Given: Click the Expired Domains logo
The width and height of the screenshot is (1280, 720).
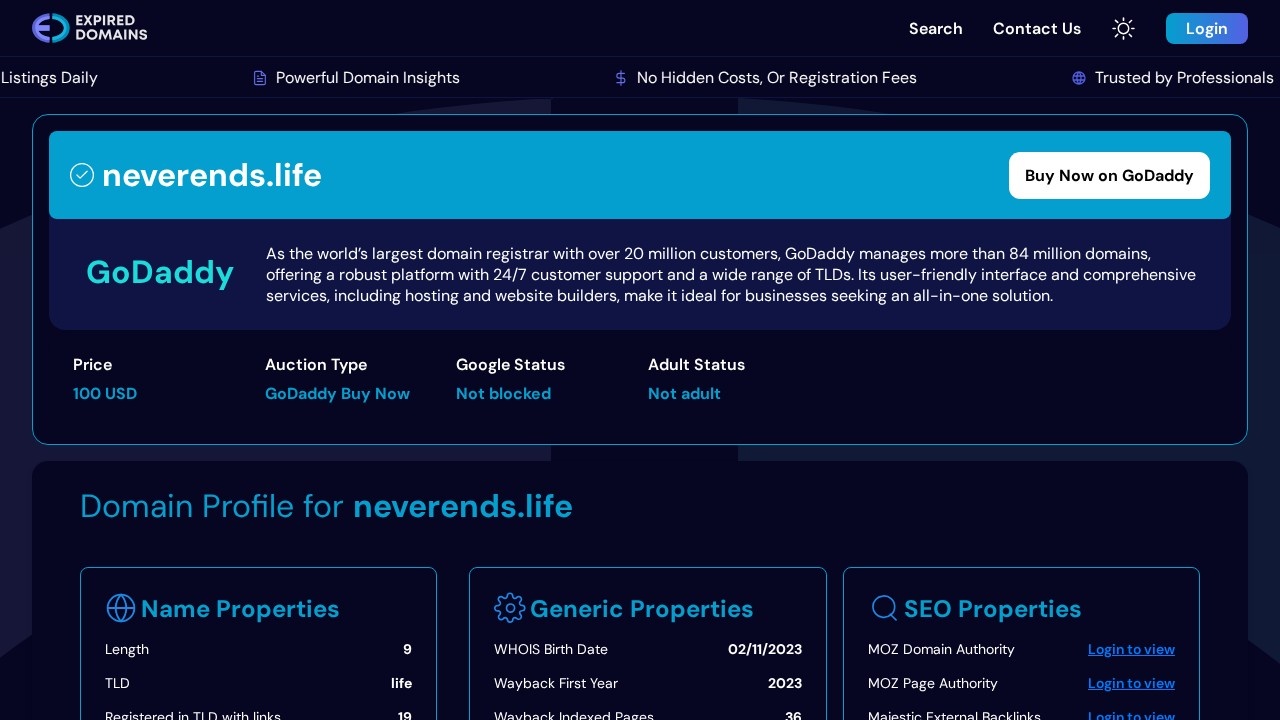Looking at the screenshot, I should [89, 28].
